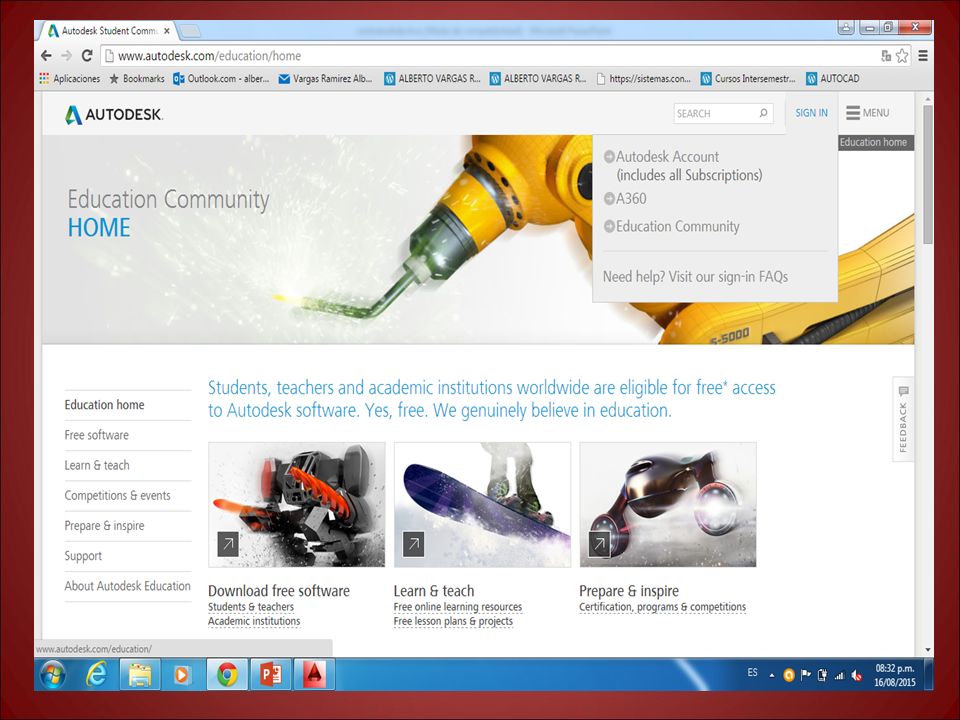Click the address bar URL field
Viewport: 960px width, 720px height.
click(x=490, y=56)
